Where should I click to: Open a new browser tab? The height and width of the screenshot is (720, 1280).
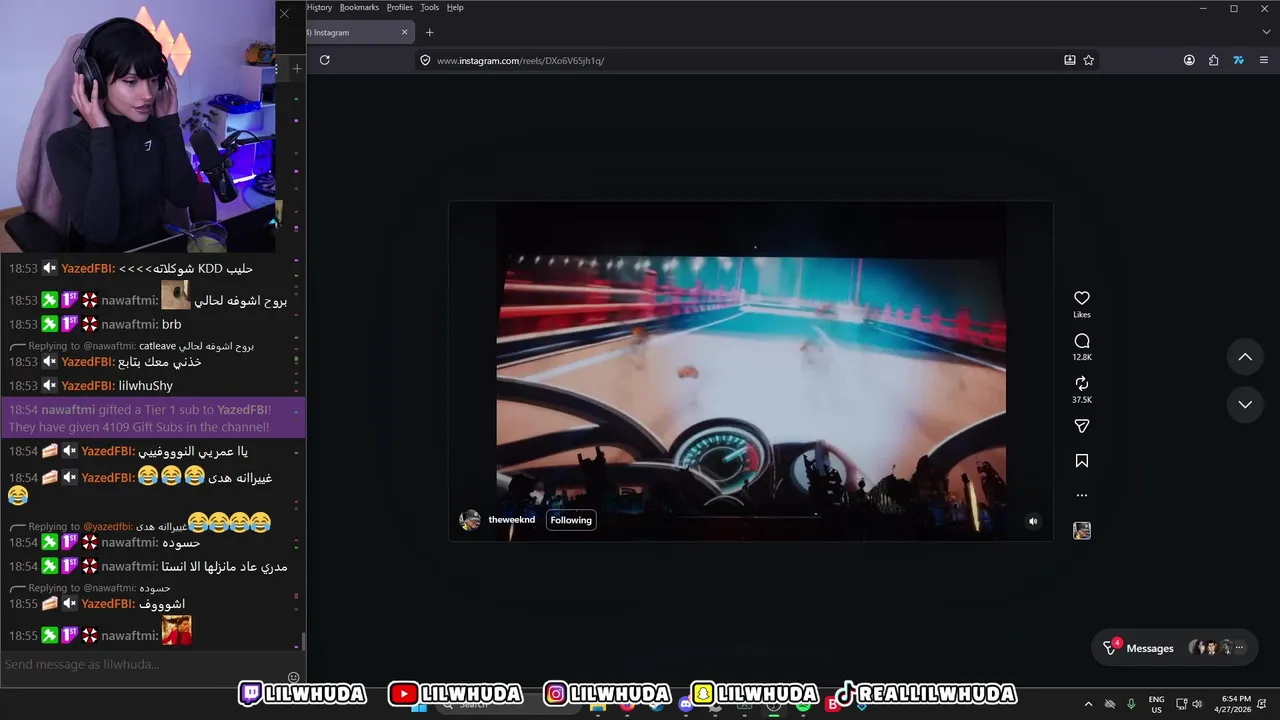pyautogui.click(x=429, y=32)
